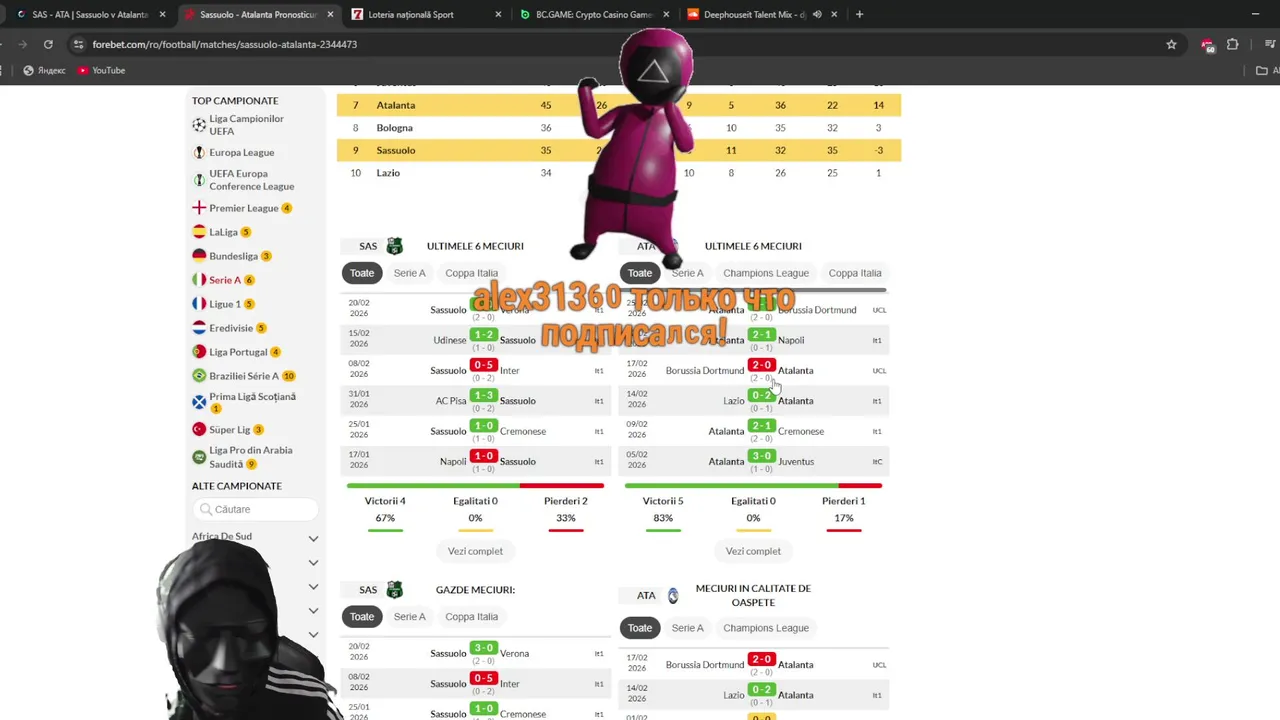The image size is (1280, 720).
Task: Click Bologna in the standings table
Action: click(394, 128)
